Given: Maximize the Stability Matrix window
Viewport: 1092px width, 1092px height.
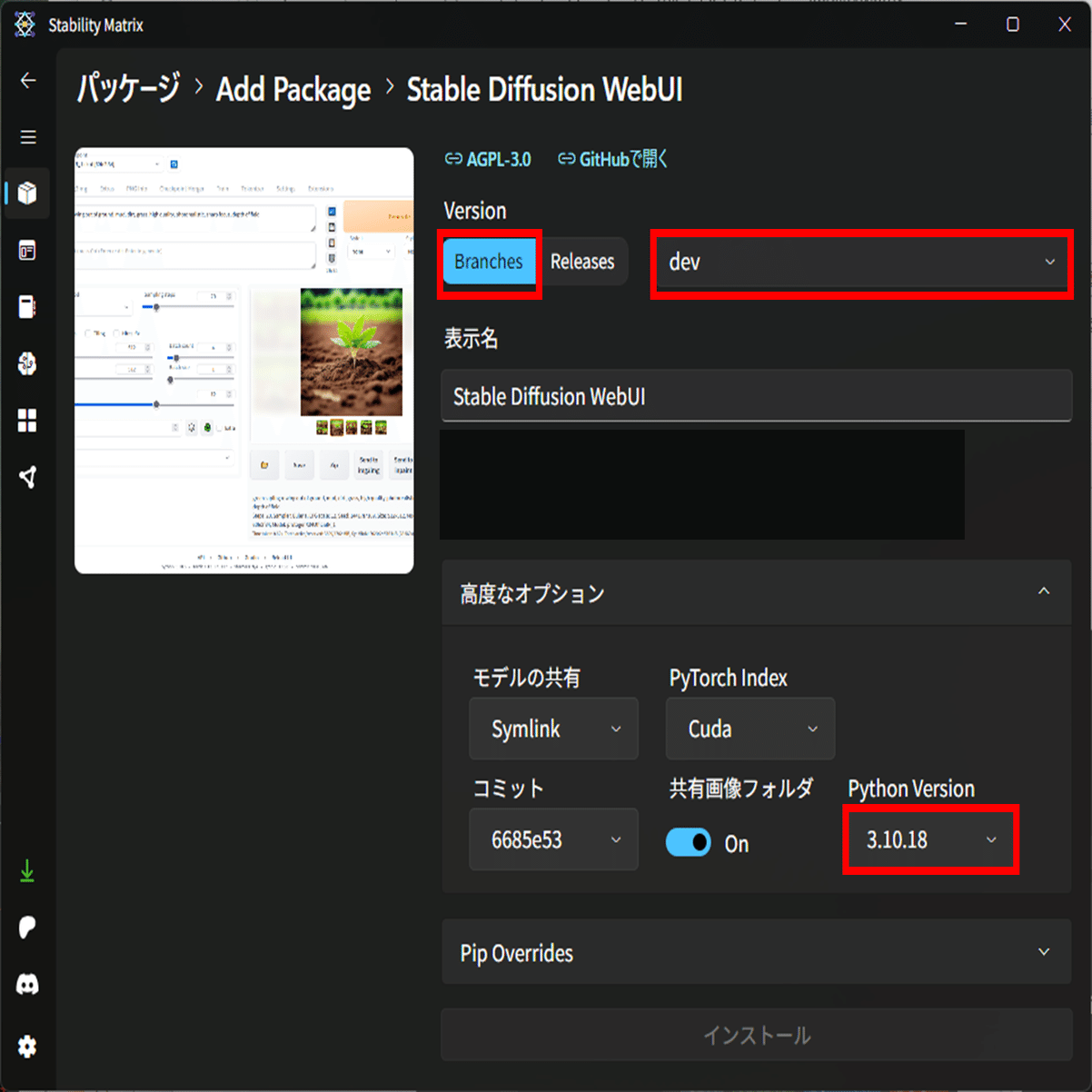Looking at the screenshot, I should coord(1013,25).
